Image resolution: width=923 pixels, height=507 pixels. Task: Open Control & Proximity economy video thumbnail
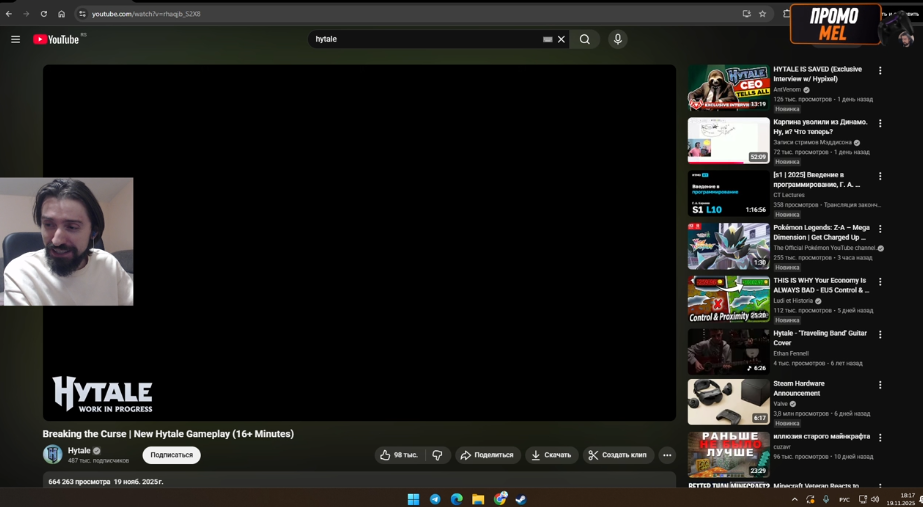[729, 299]
